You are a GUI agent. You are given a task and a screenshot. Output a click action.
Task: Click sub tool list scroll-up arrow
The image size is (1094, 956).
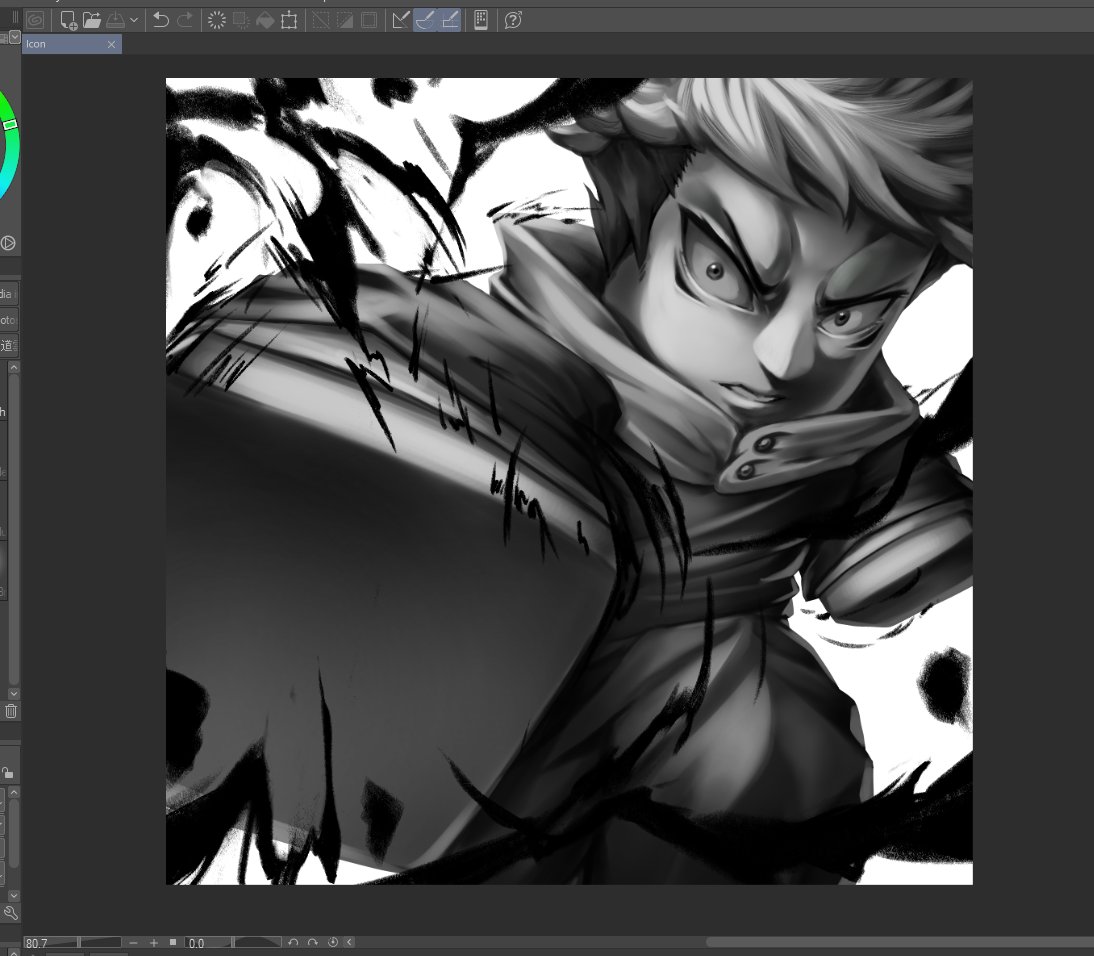coord(13,367)
